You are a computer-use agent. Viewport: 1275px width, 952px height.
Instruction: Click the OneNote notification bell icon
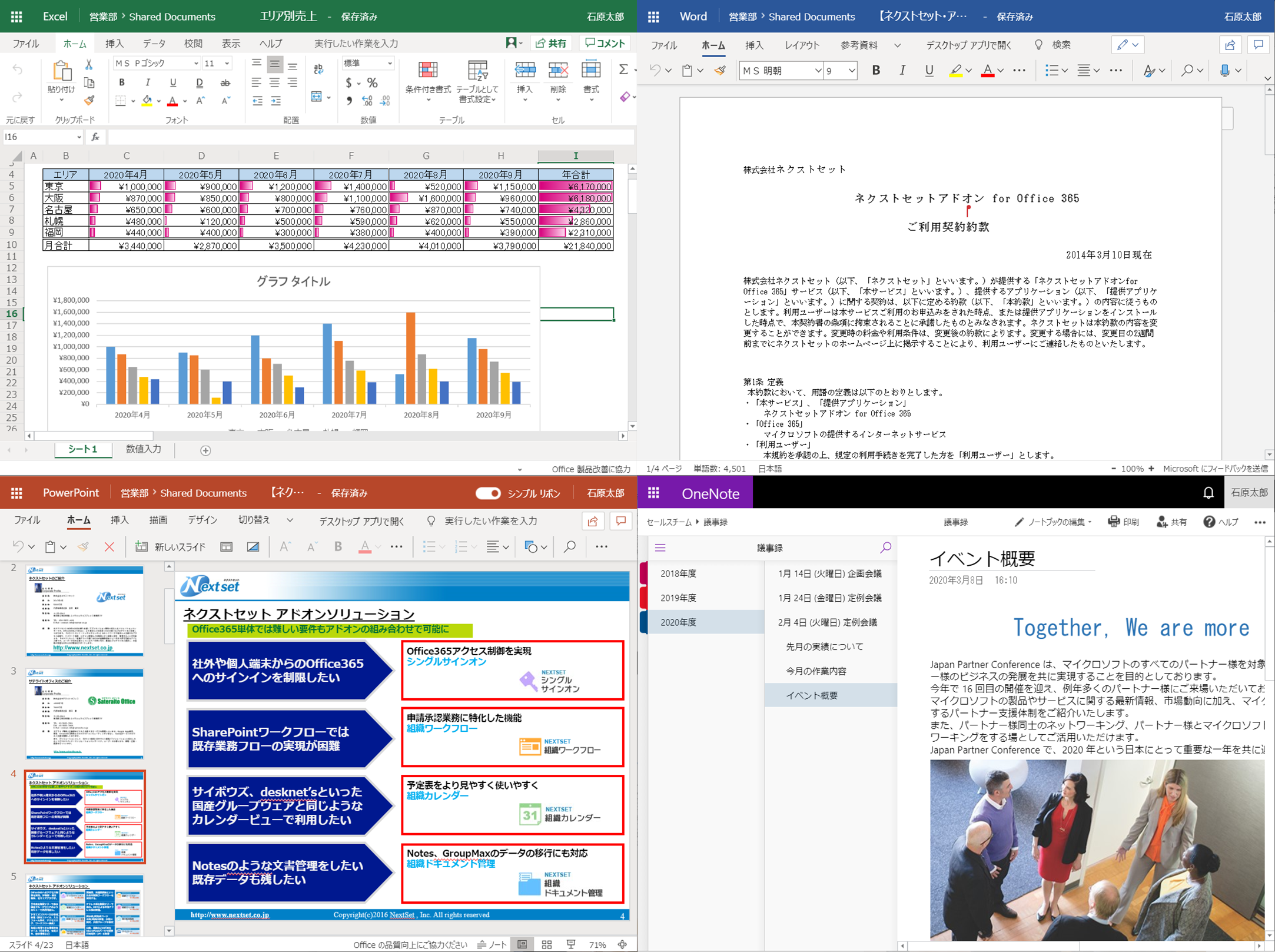tap(1208, 493)
